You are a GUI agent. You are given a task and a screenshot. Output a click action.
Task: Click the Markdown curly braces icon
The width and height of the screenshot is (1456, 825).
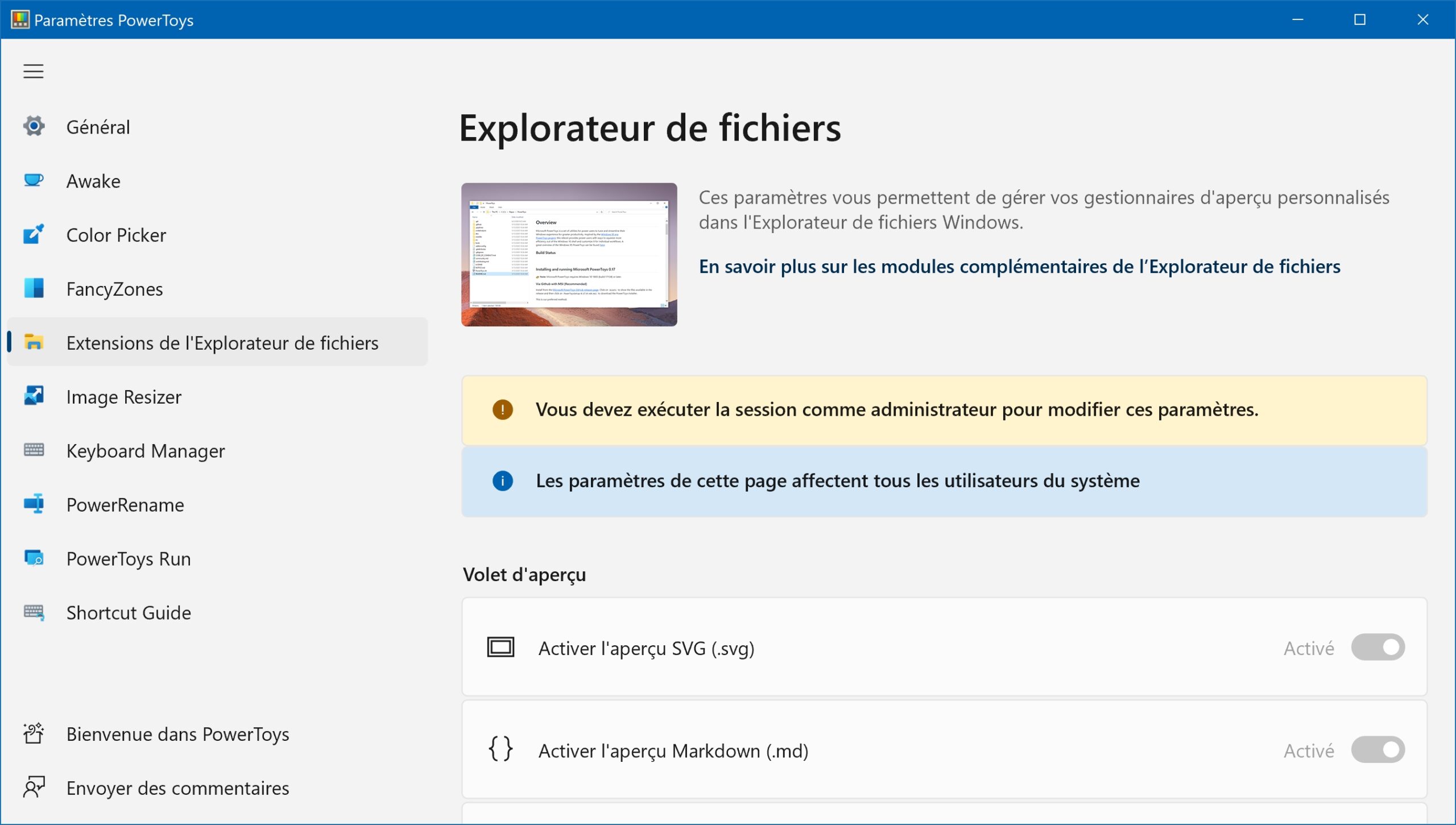click(x=501, y=749)
